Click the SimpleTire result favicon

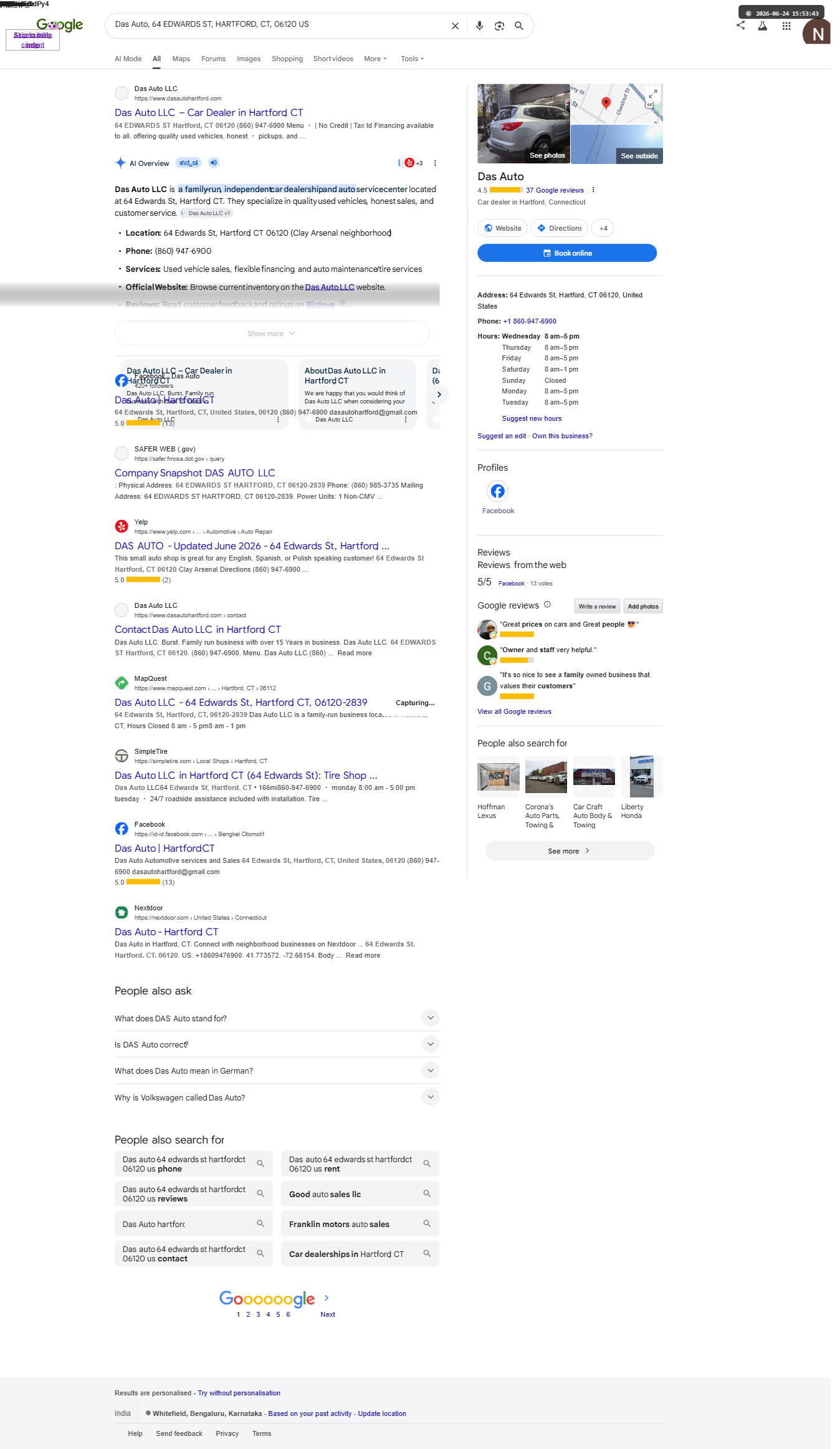122,756
